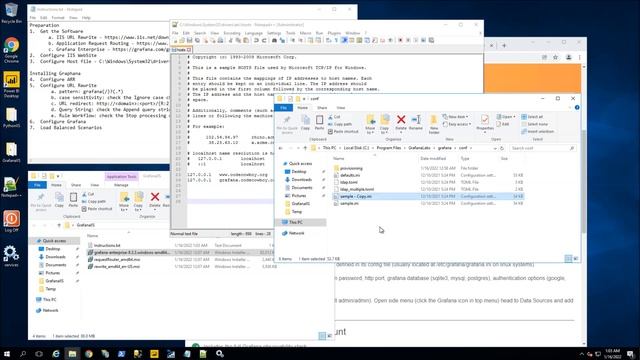This screenshot has height=360, width=640.
Task: Click Redo icon in Notepad++ toolbar
Action: pos(264,40)
